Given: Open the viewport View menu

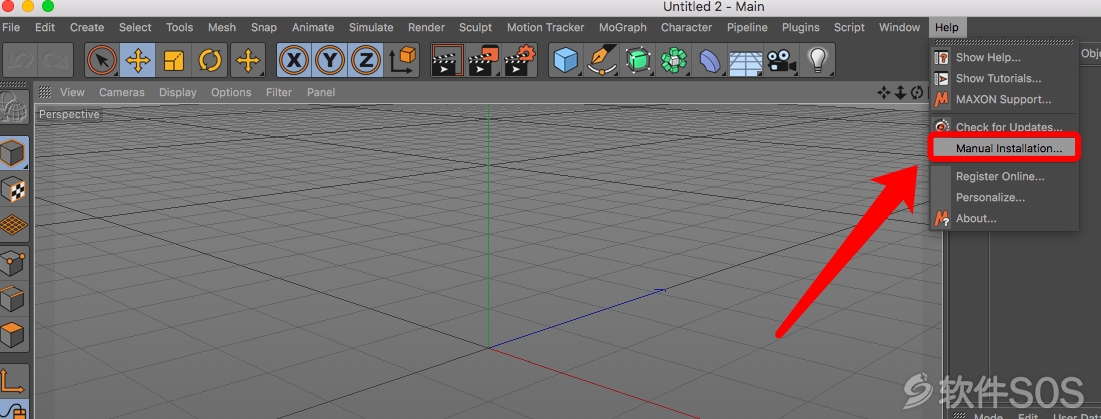Looking at the screenshot, I should (x=72, y=92).
